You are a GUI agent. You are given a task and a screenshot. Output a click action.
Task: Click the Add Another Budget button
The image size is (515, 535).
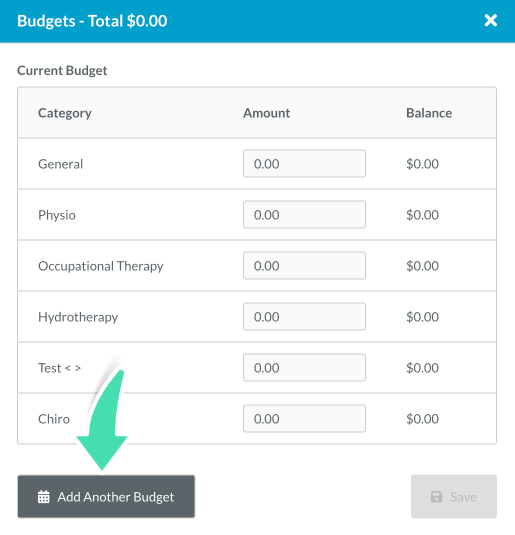click(x=106, y=496)
